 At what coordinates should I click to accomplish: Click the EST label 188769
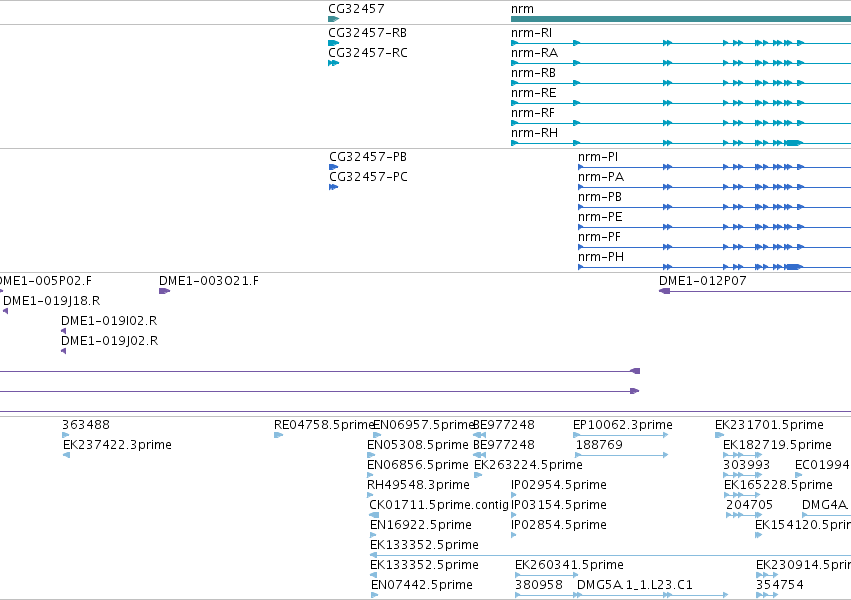[x=599, y=445]
